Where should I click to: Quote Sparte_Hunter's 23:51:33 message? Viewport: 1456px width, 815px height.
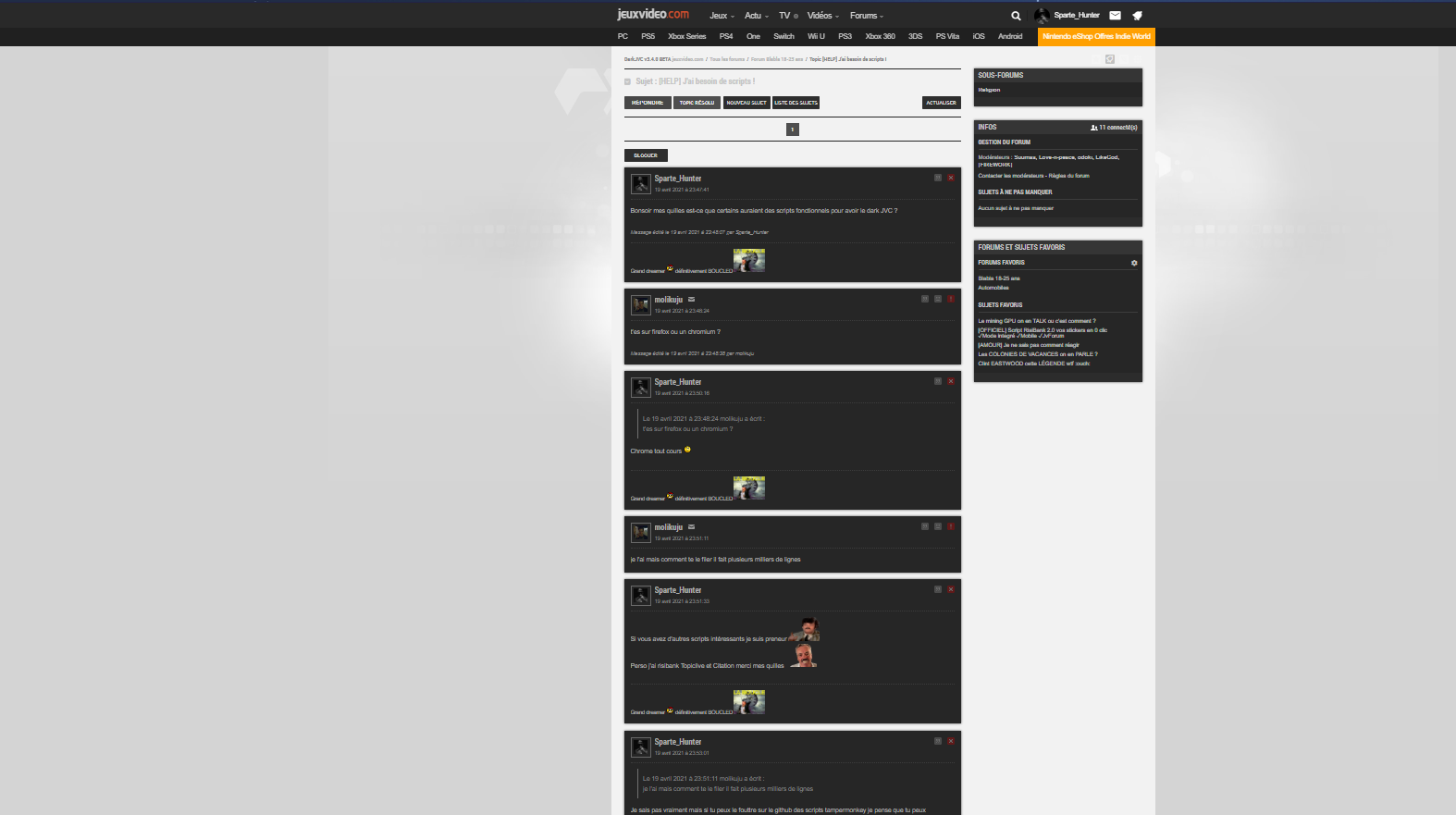coord(937,589)
